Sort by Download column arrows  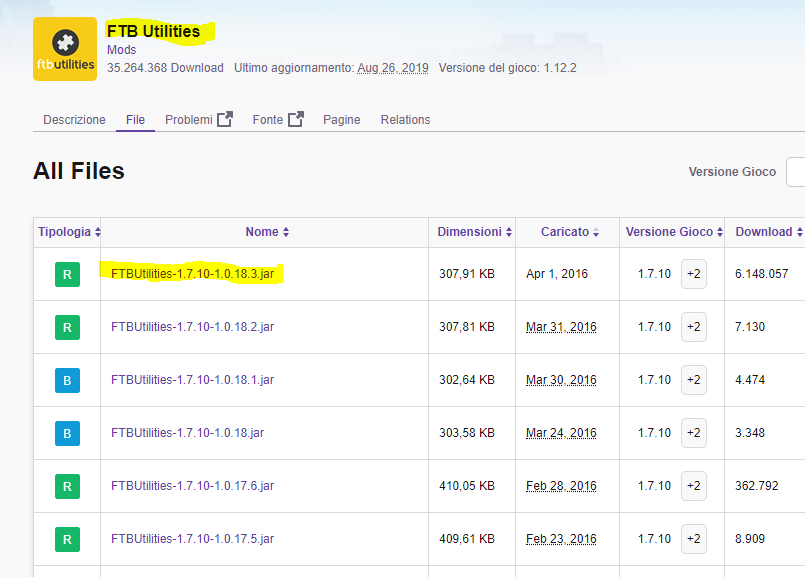[x=799, y=232]
